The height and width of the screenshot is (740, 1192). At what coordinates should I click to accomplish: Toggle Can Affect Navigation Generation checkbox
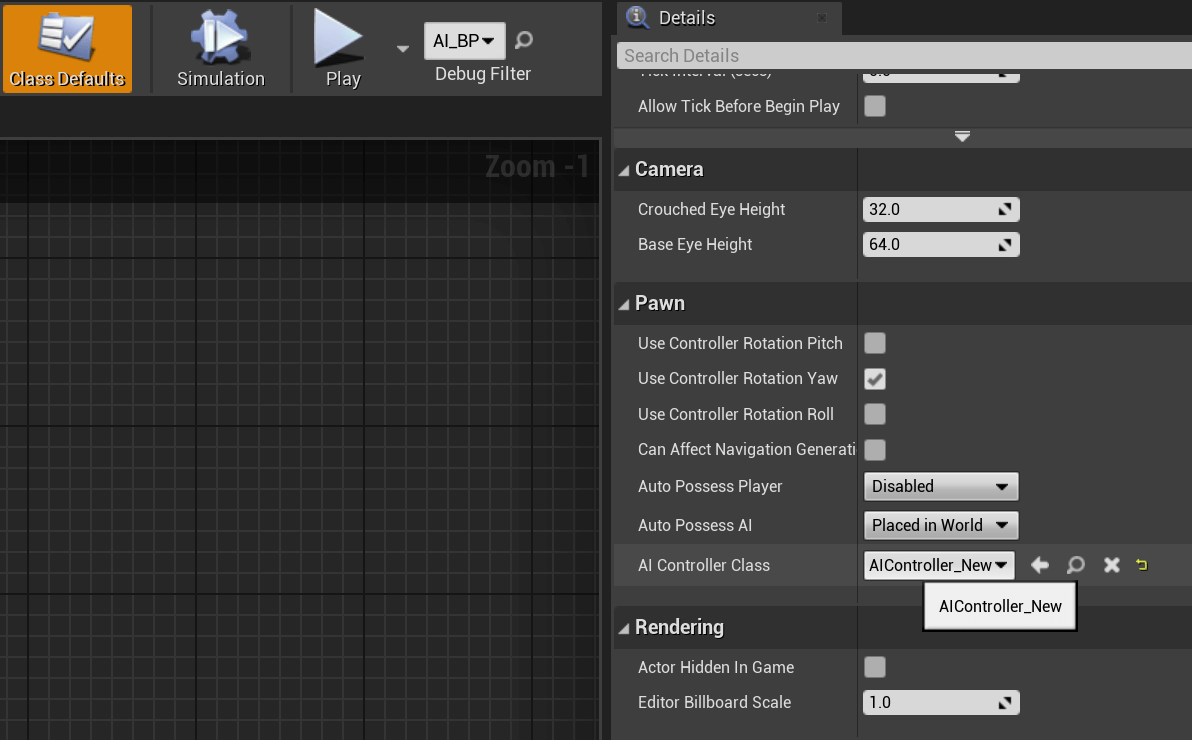pos(875,449)
